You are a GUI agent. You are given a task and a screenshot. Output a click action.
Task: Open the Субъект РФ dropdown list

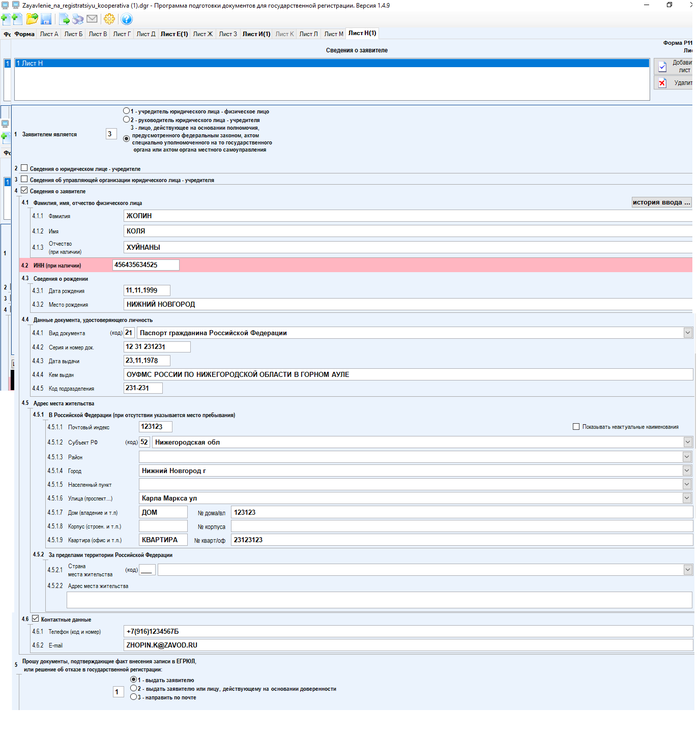pyautogui.click(x=686, y=441)
